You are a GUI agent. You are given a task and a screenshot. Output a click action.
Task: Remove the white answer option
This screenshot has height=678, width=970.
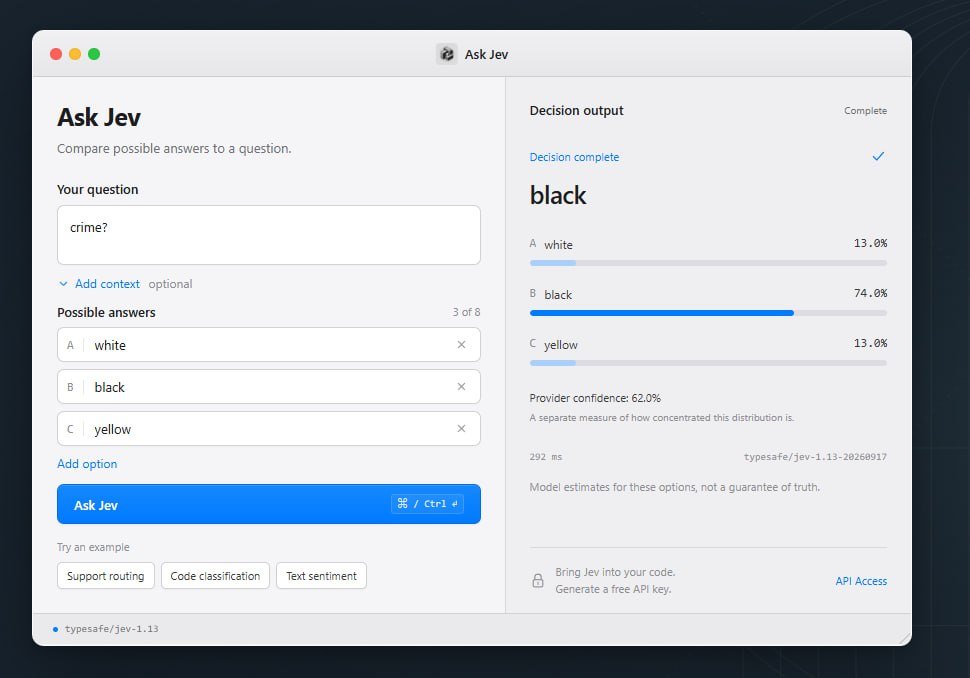point(461,345)
